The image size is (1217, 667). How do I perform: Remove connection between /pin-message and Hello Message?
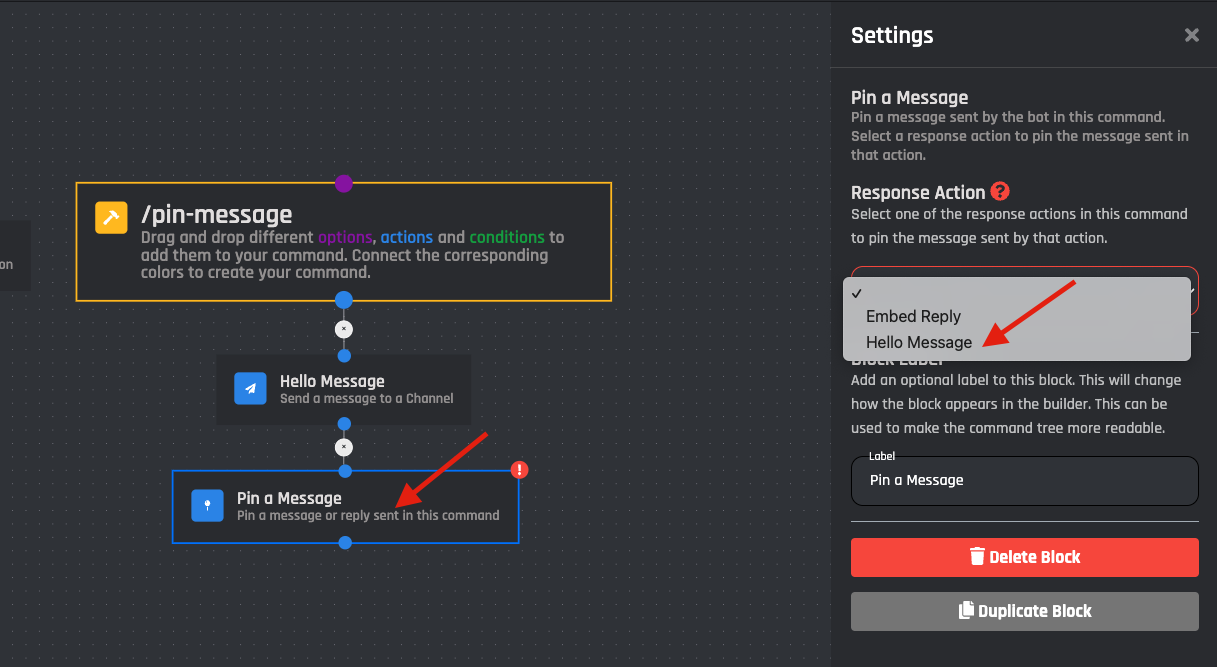344,329
